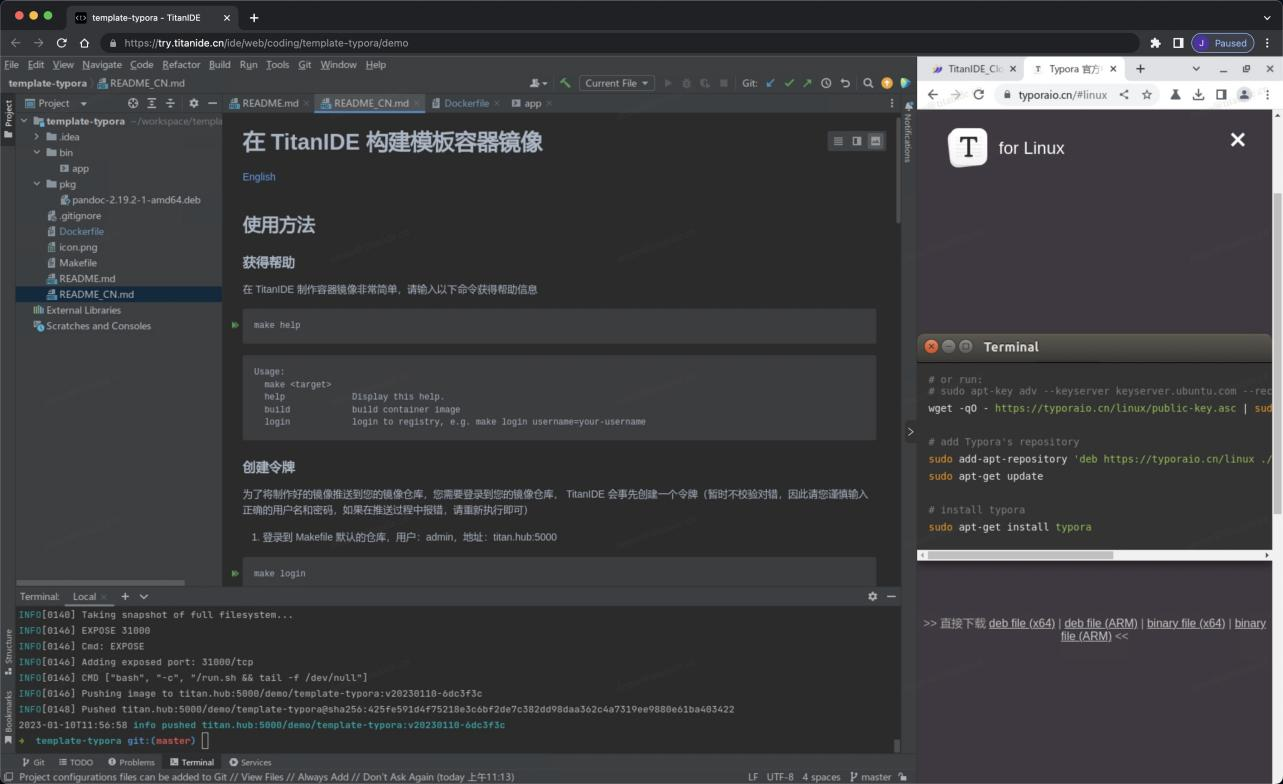
Task: Click the Git rollback icon
Action: pyautogui.click(x=845, y=83)
